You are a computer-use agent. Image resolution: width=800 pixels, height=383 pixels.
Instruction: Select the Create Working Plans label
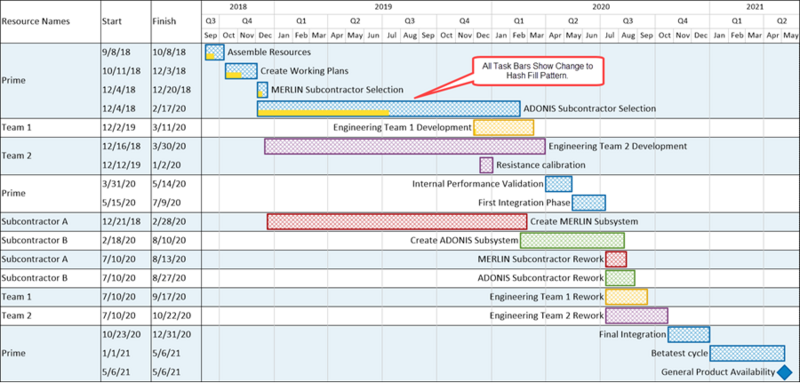(x=305, y=71)
